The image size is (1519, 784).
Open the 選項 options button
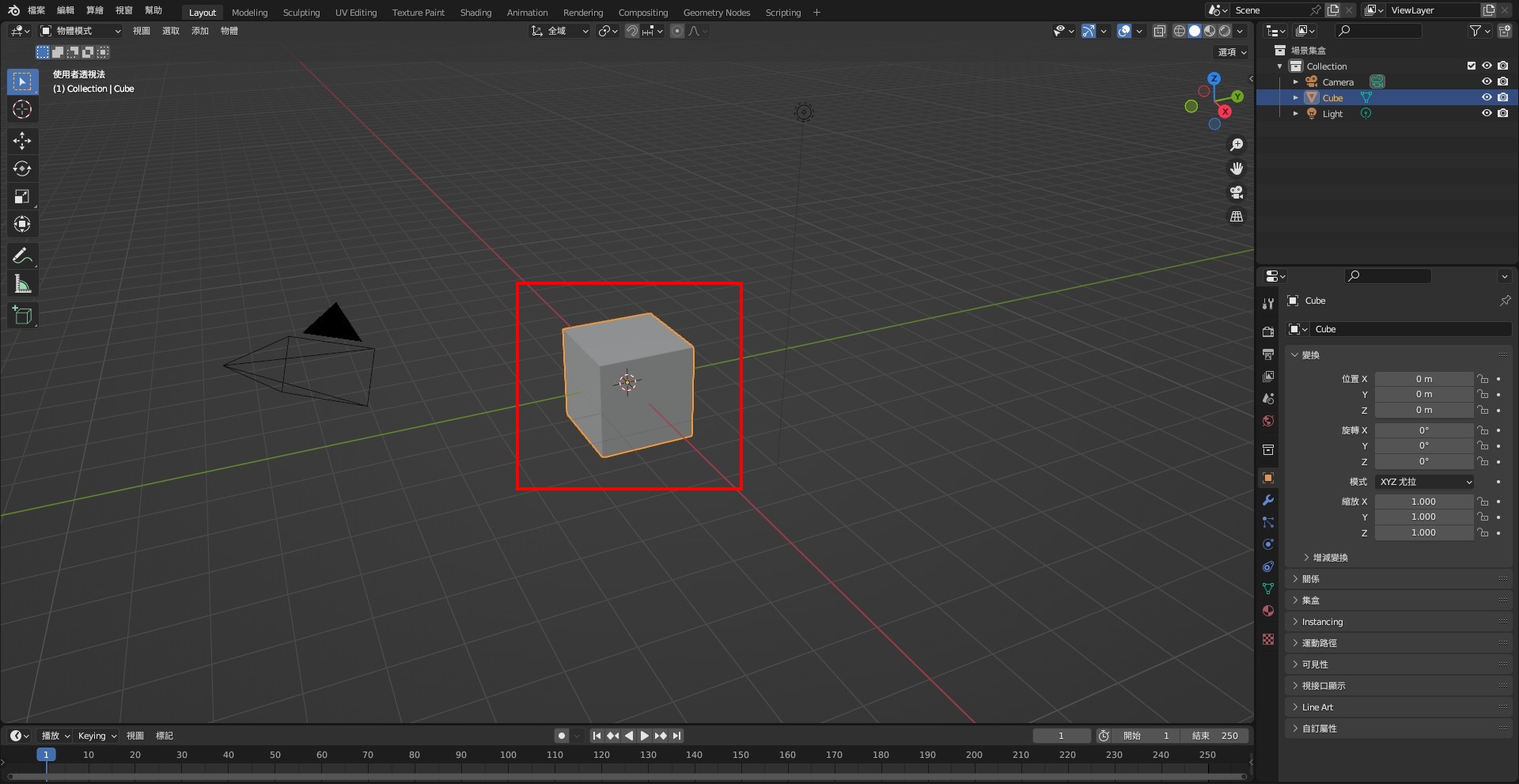[x=1232, y=52]
